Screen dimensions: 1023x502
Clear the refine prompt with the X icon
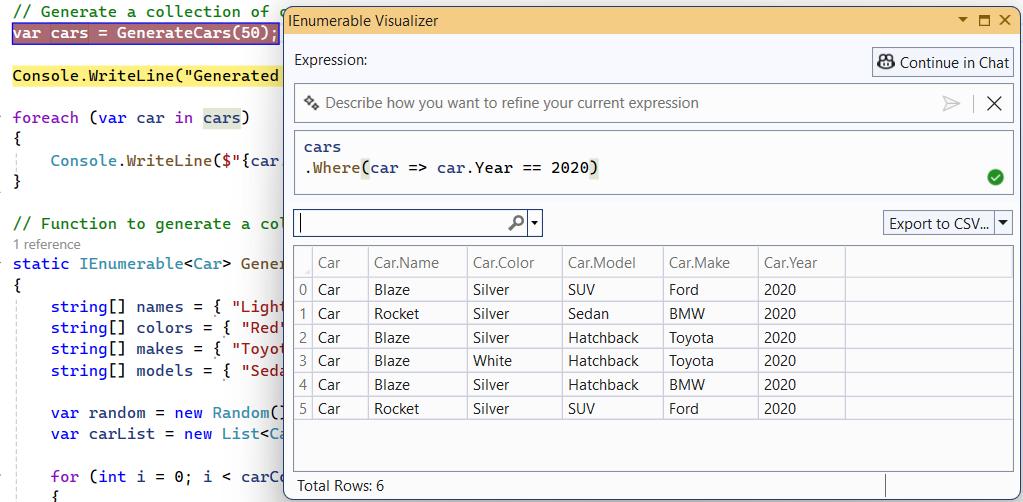[994, 103]
